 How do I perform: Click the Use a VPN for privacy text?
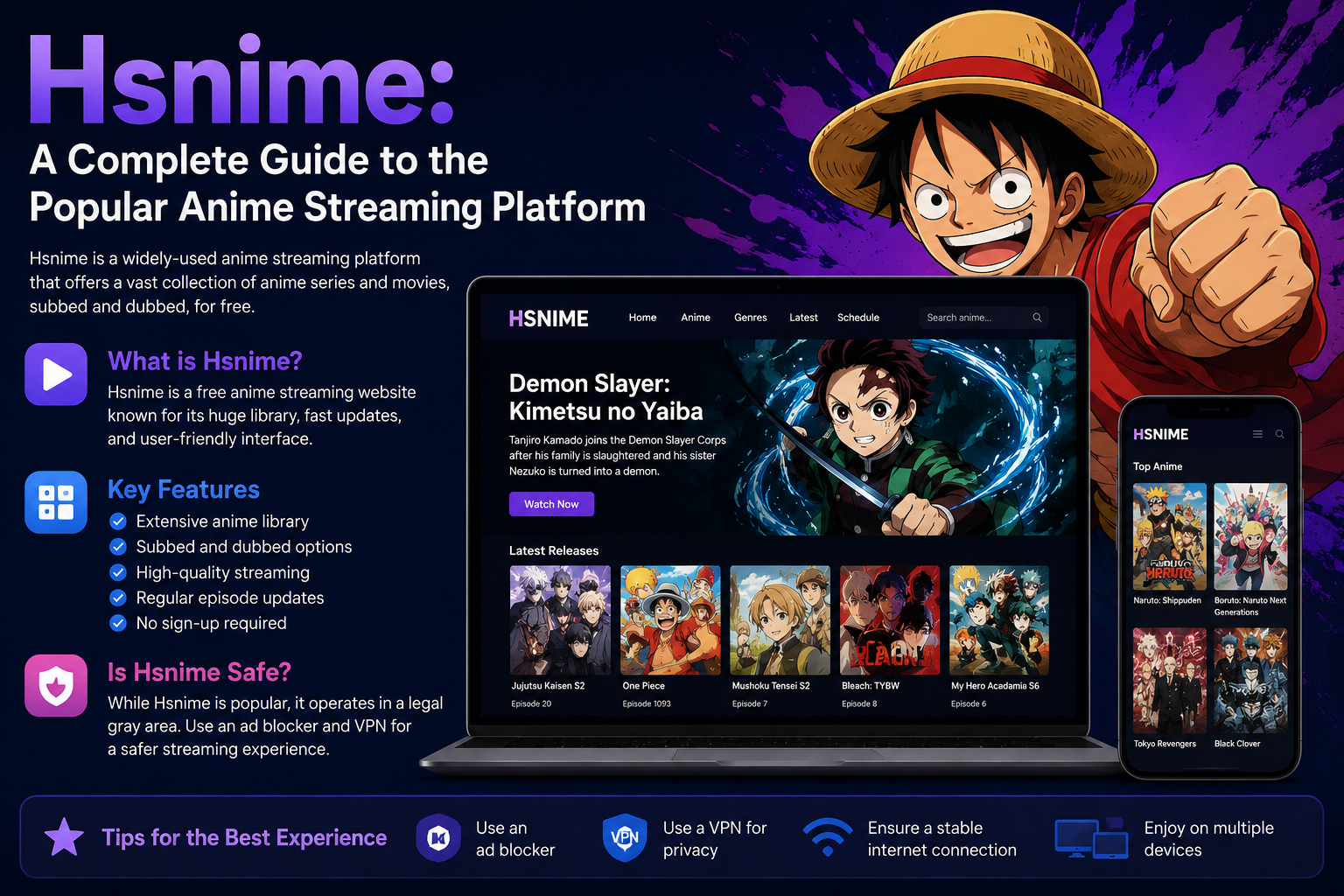[x=715, y=838]
